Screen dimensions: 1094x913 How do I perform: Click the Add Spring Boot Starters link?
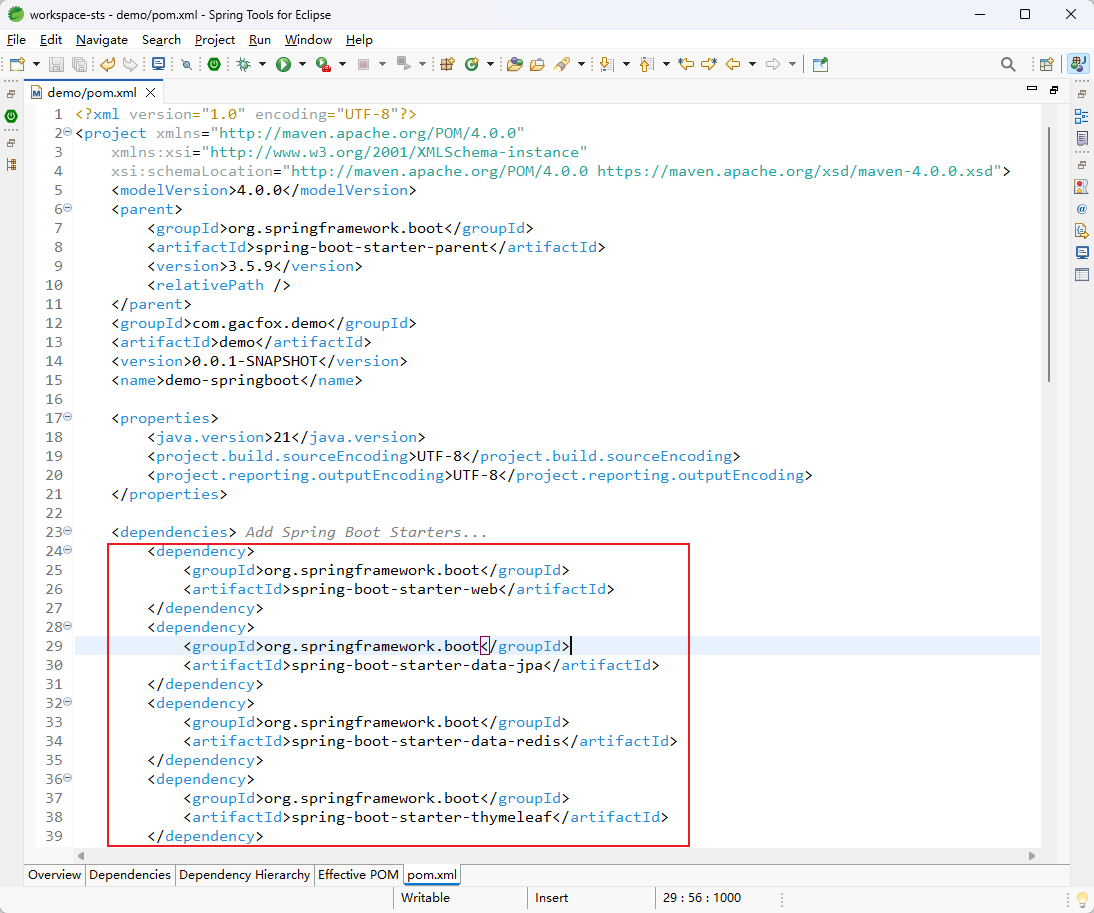(x=366, y=532)
